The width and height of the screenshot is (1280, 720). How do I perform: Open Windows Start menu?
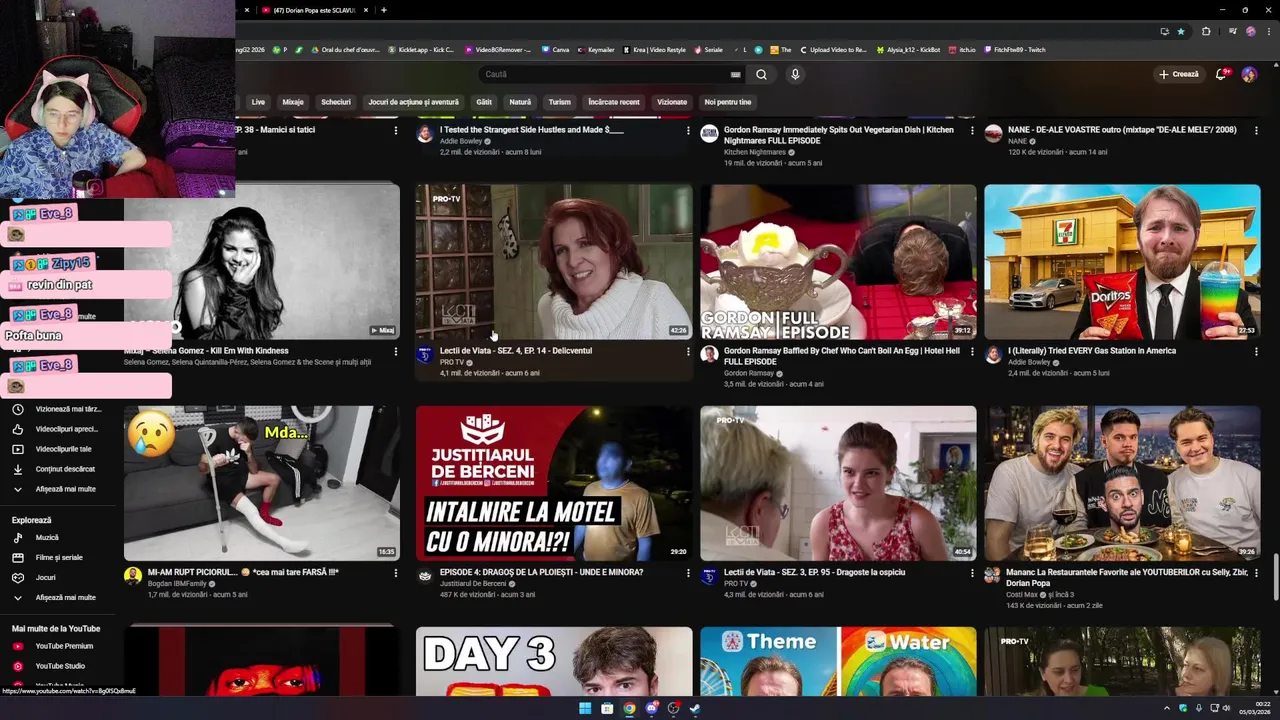tap(585, 708)
